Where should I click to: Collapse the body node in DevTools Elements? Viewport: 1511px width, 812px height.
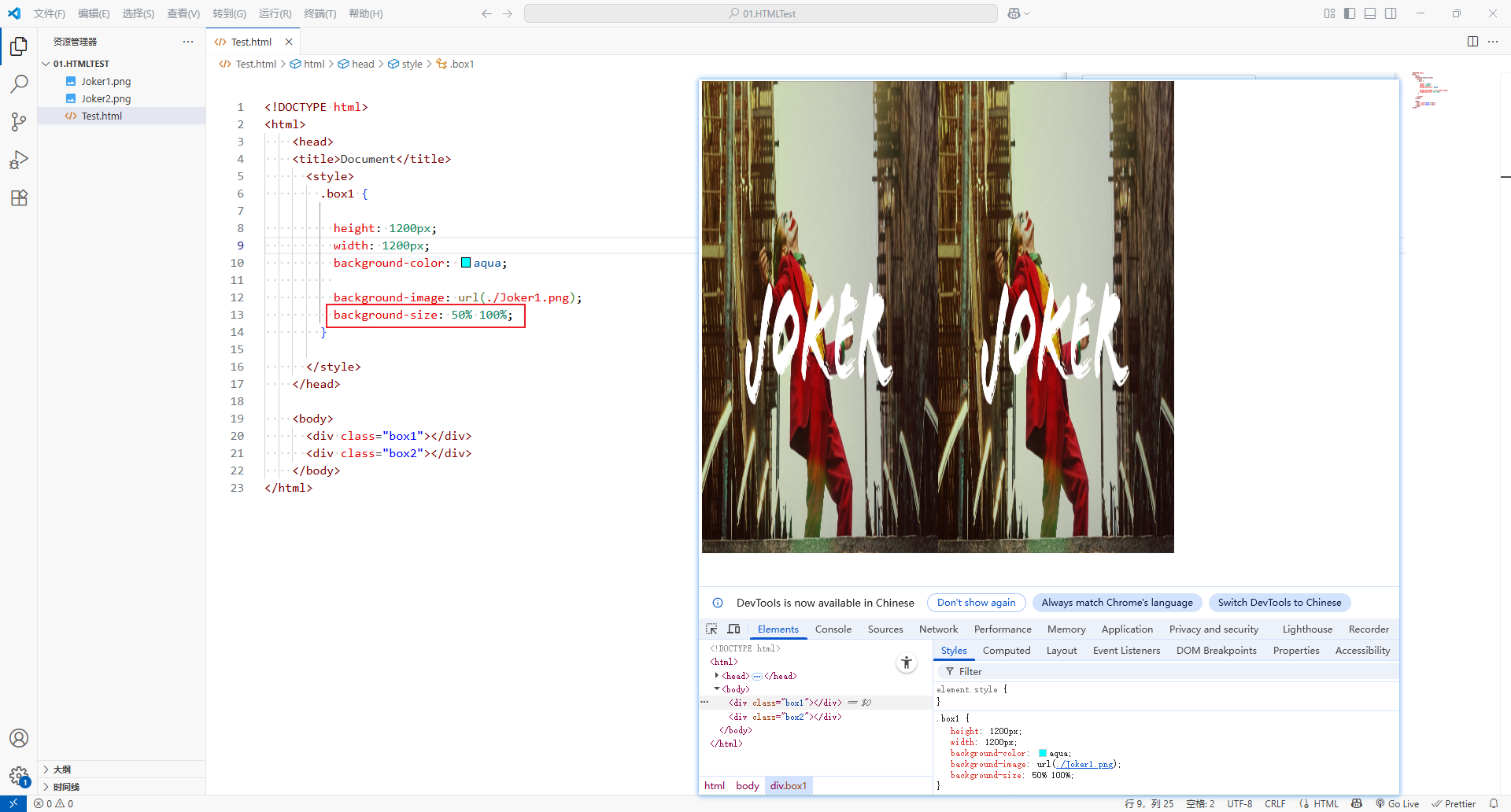[x=716, y=688]
